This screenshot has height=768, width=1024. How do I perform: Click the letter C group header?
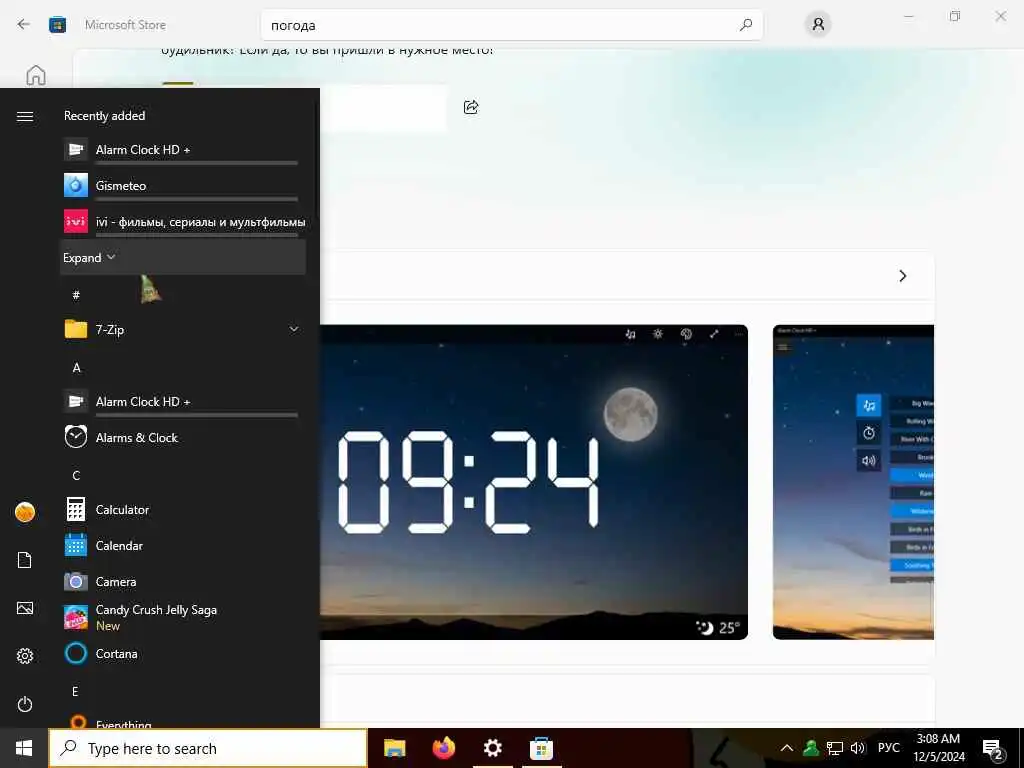[x=76, y=475]
